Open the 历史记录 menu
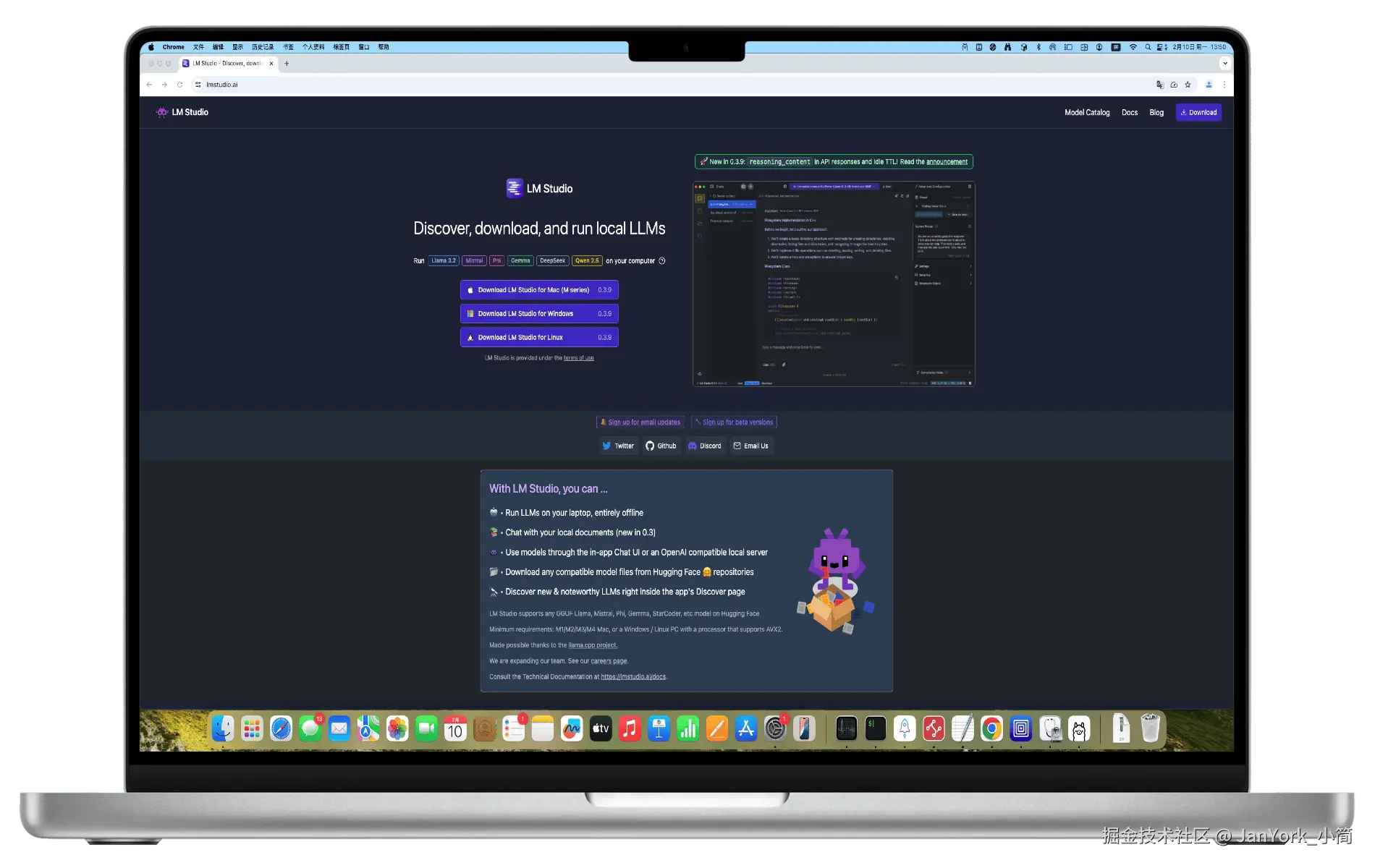Screen dimensions: 1375x868 click(x=263, y=47)
